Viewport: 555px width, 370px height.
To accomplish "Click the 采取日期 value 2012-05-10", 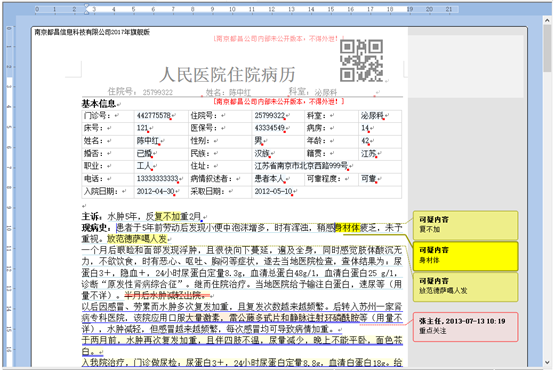I will point(273,191).
